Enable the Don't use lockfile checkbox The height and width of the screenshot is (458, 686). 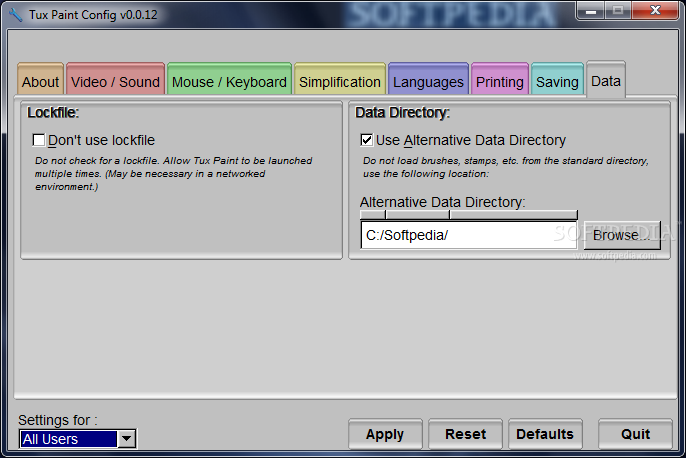[38, 140]
